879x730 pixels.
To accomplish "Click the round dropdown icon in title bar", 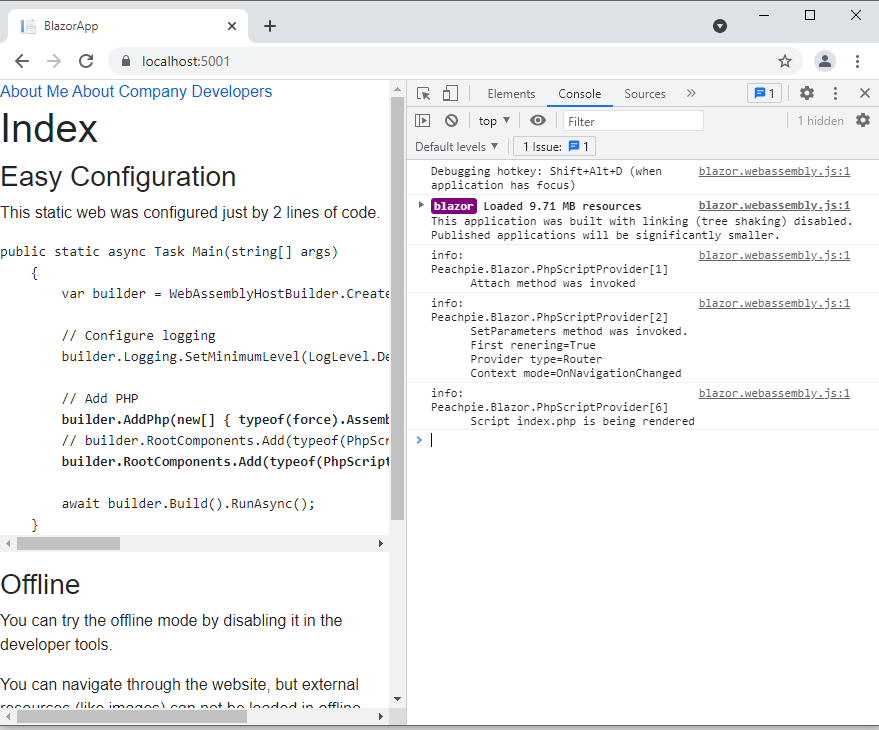I will 720,26.
